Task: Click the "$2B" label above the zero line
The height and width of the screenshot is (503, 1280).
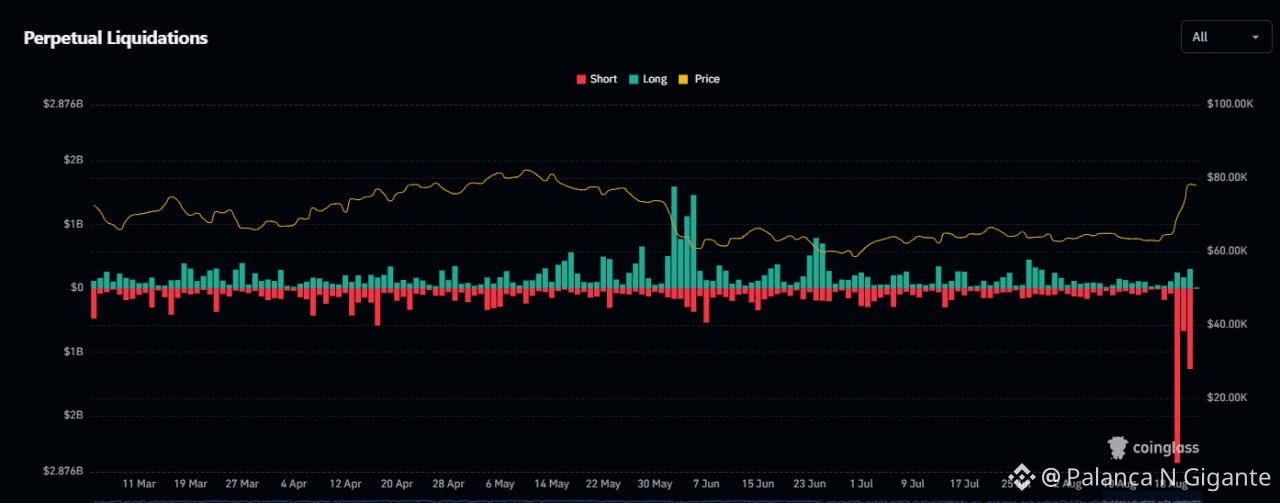Action: click(74, 160)
